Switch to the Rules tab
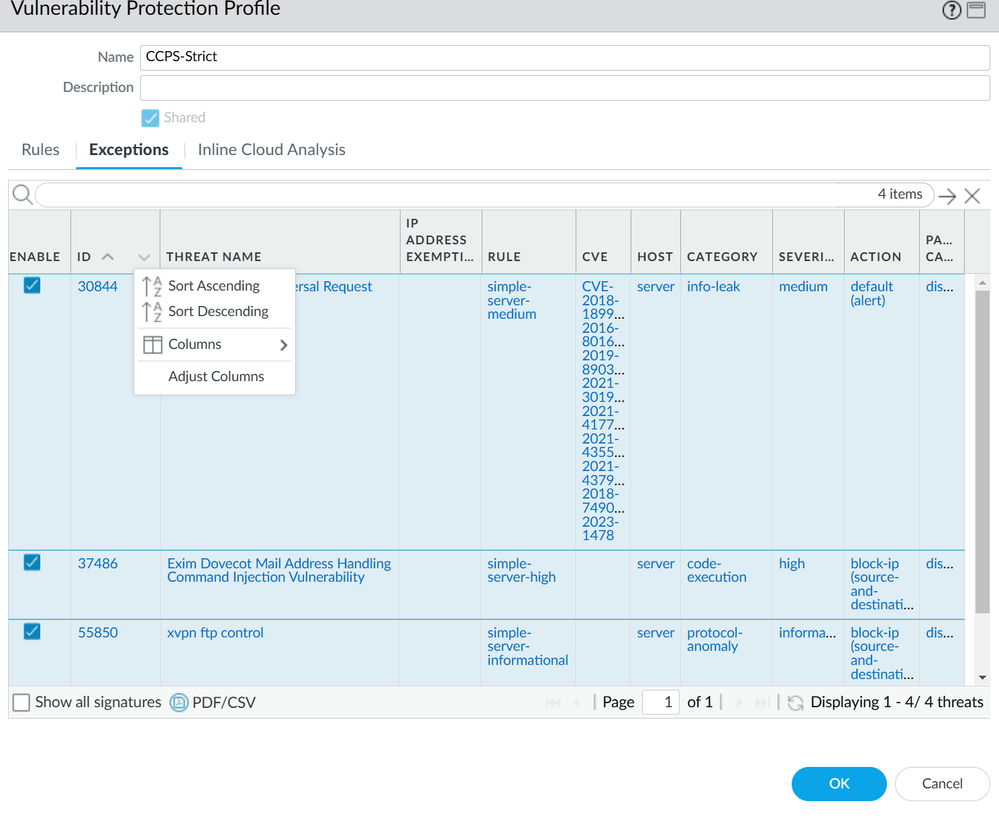 coord(40,150)
